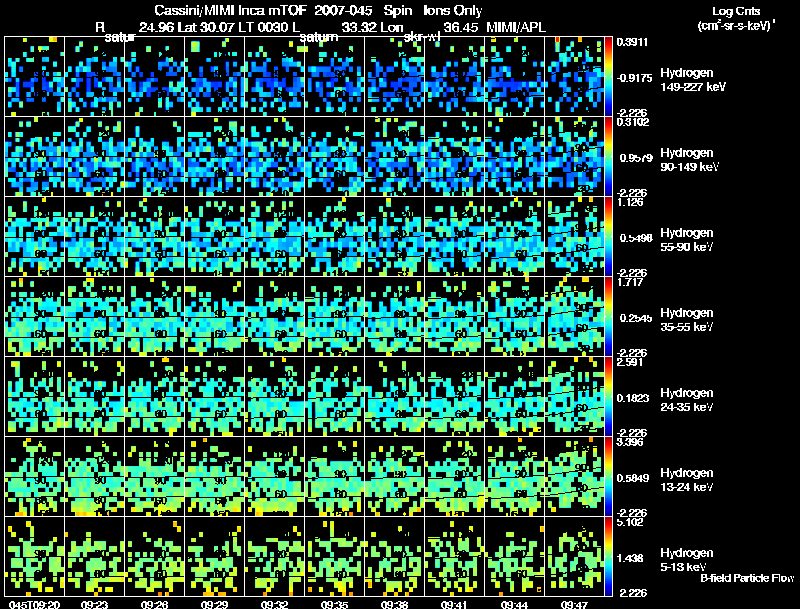Click the 045T09:20 time label
The image size is (800, 609).
pos(34,604)
